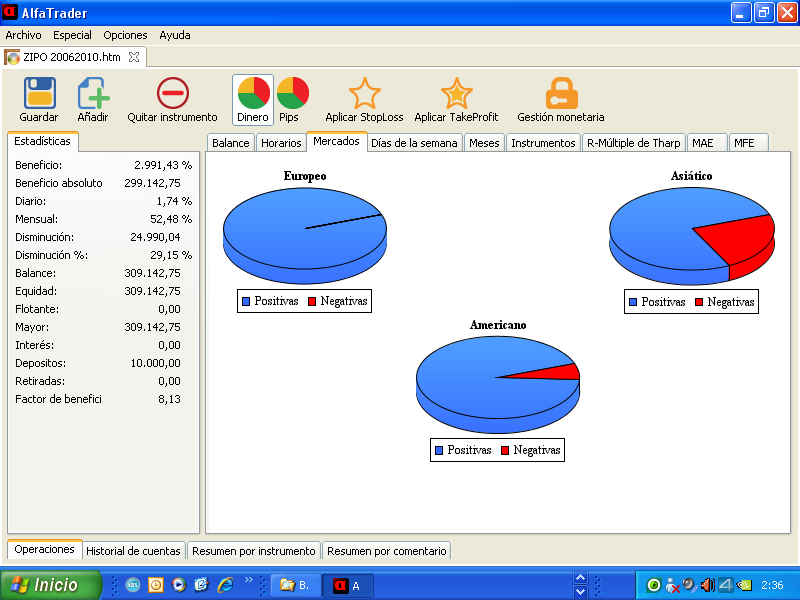
Task: Click the system clock showing 2:36
Action: click(772, 585)
